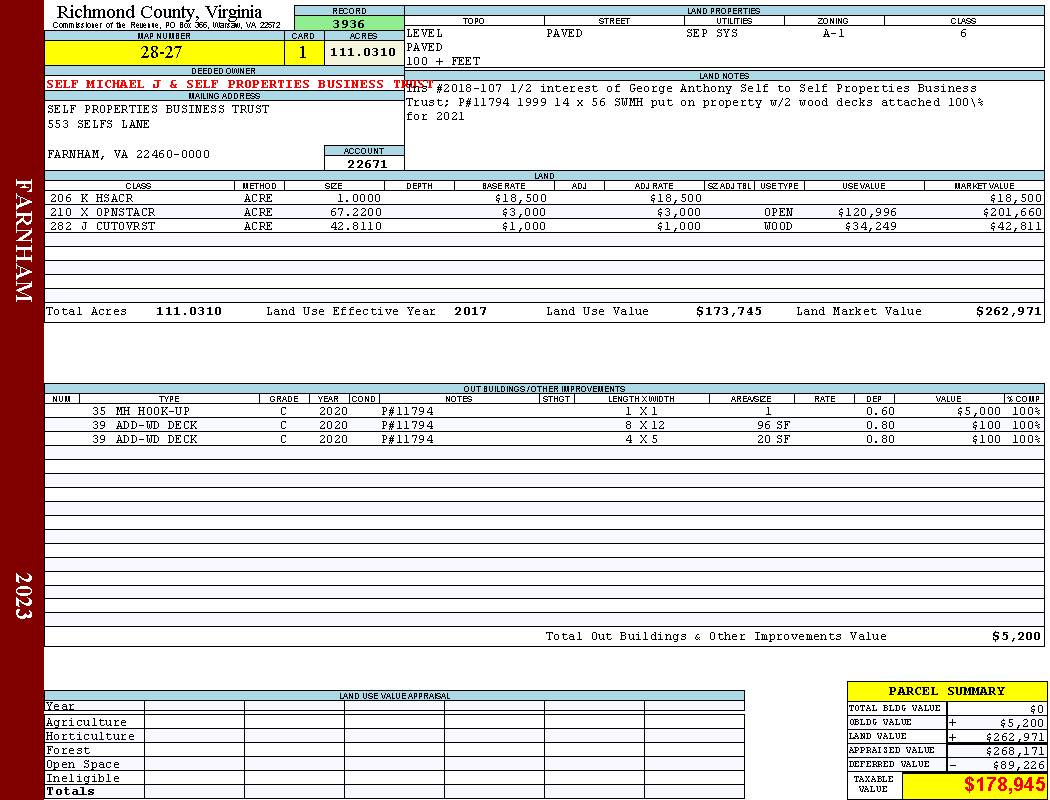Click the WOOD use type cell
The height and width of the screenshot is (800, 1050).
pyautogui.click(x=778, y=226)
